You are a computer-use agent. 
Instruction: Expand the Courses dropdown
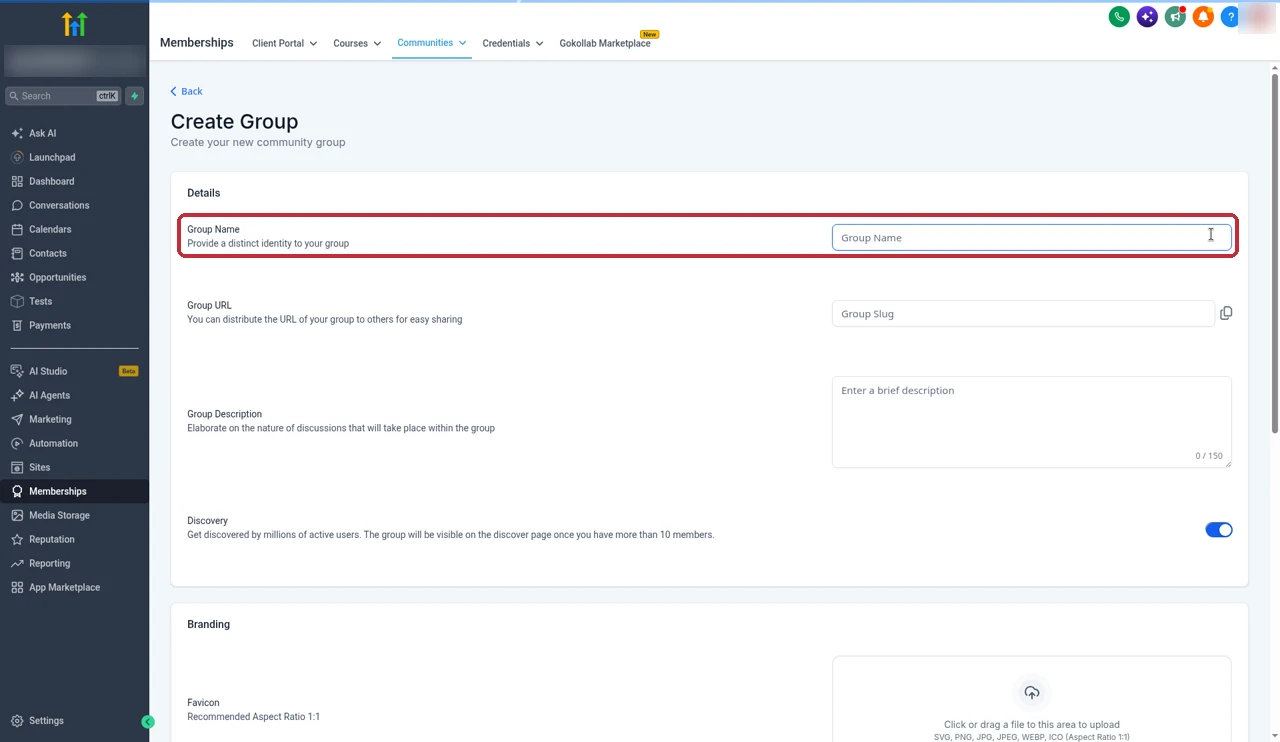tap(357, 43)
